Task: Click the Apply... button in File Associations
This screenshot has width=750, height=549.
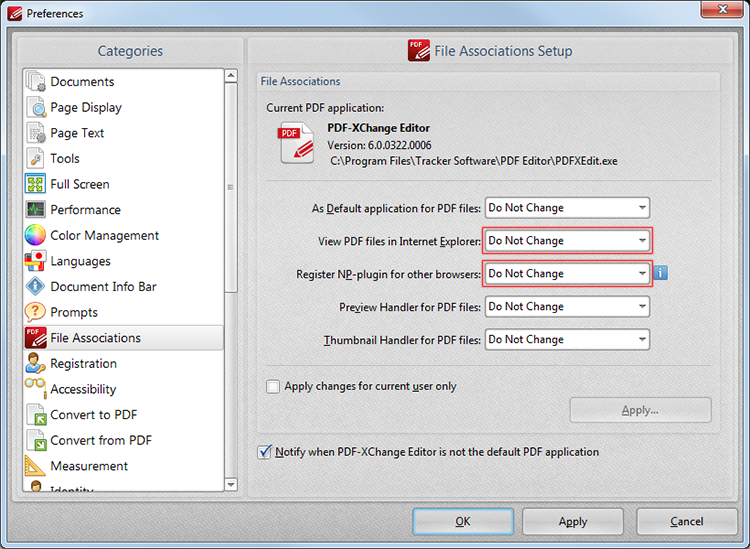Action: (x=640, y=410)
